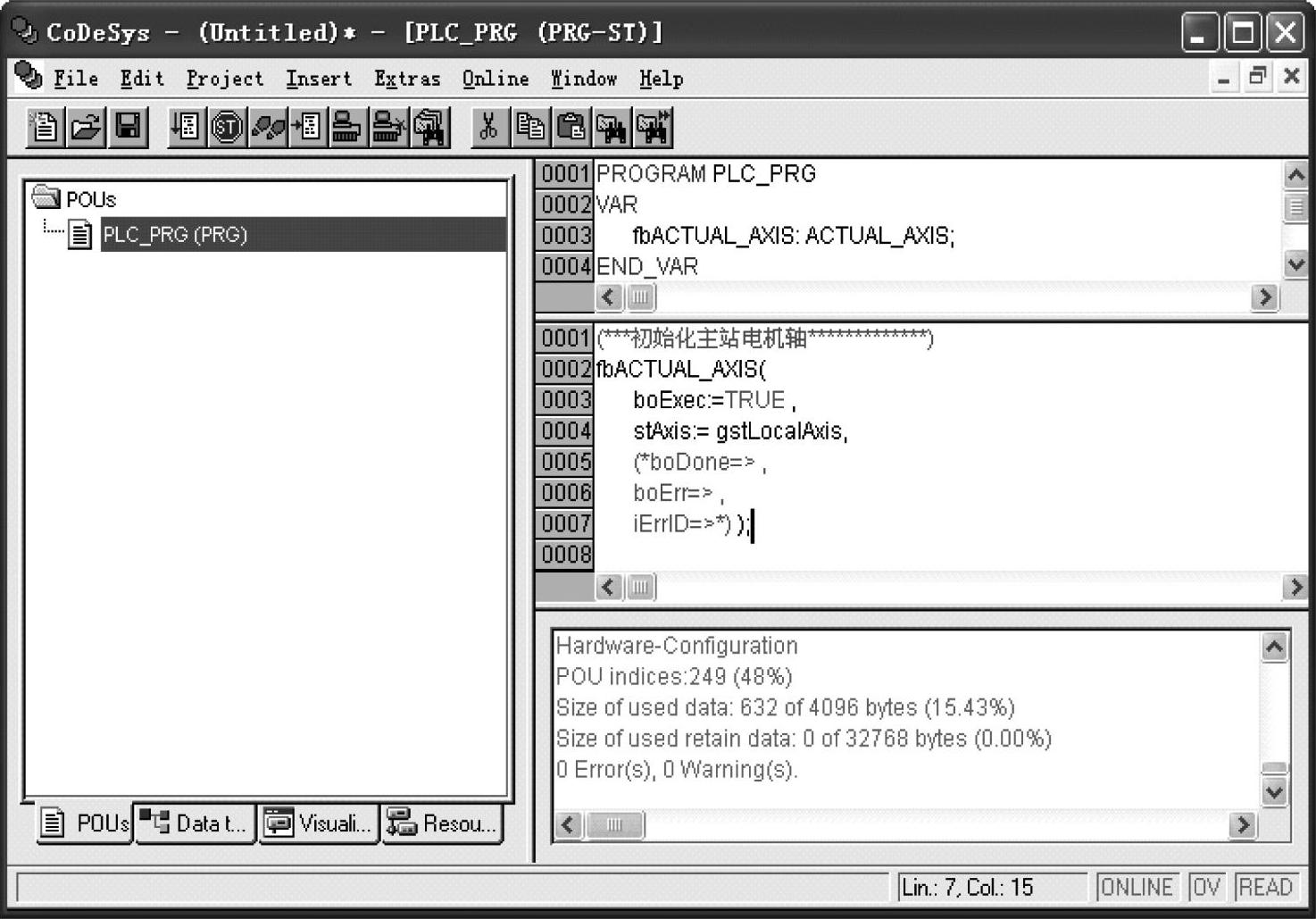The image size is (1316, 919).
Task: Open the Help menu
Action: [x=661, y=79]
